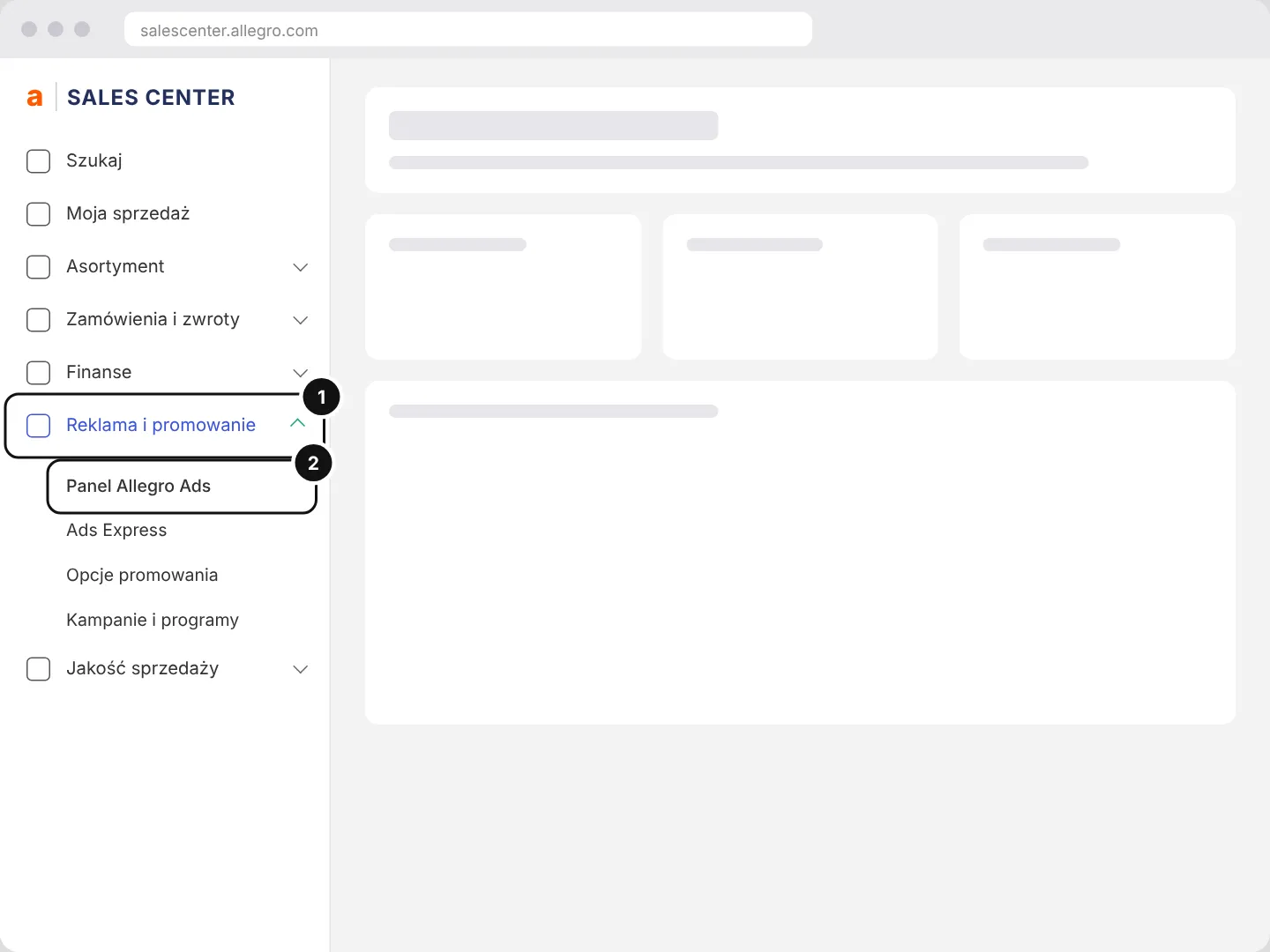Collapse the Reklama i promowanie chevron
Screen dimensions: 1270x952
pyautogui.click(x=298, y=423)
